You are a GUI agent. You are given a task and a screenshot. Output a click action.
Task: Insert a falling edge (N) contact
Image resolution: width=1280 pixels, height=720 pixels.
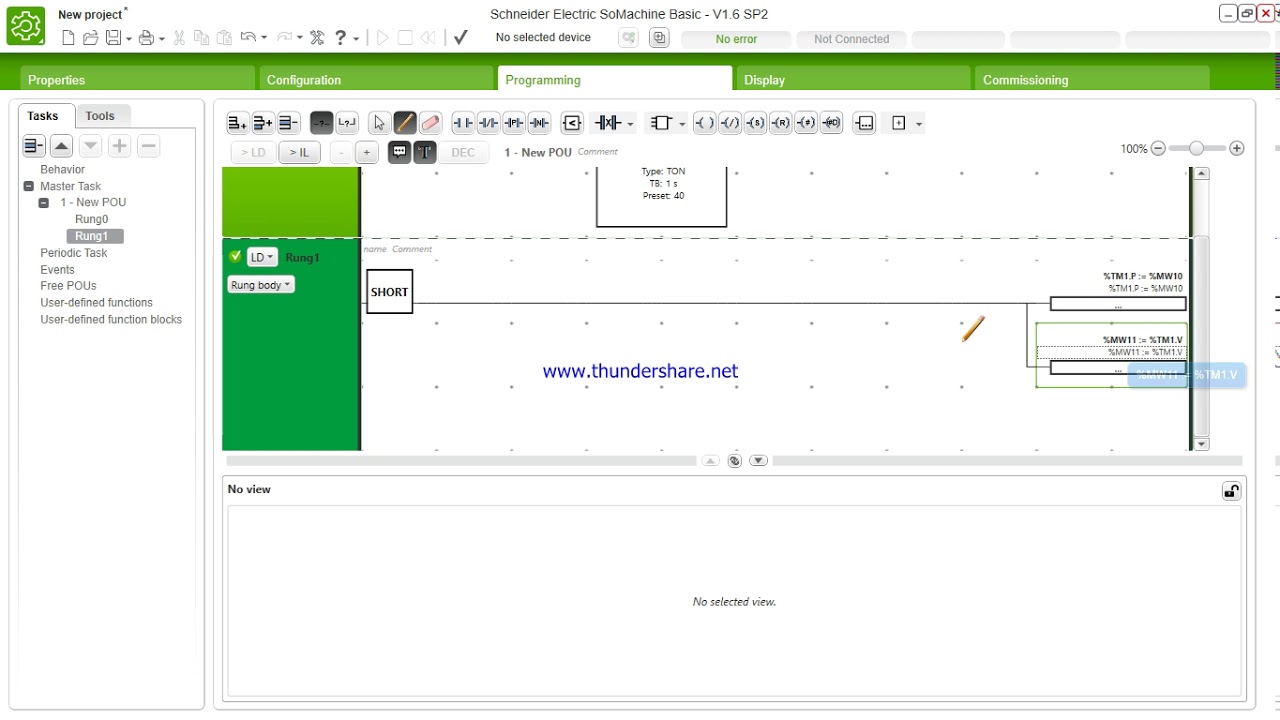coord(539,123)
